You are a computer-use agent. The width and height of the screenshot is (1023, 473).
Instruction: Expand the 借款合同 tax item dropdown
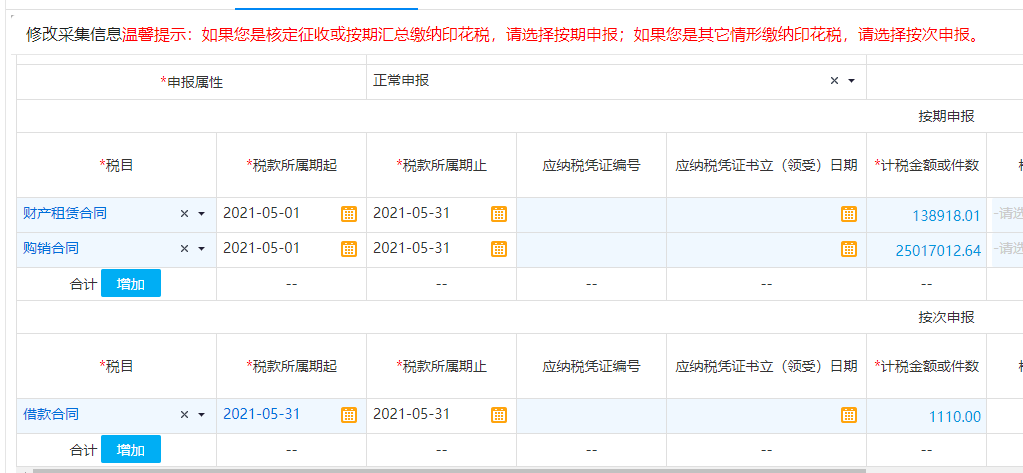coord(201,415)
